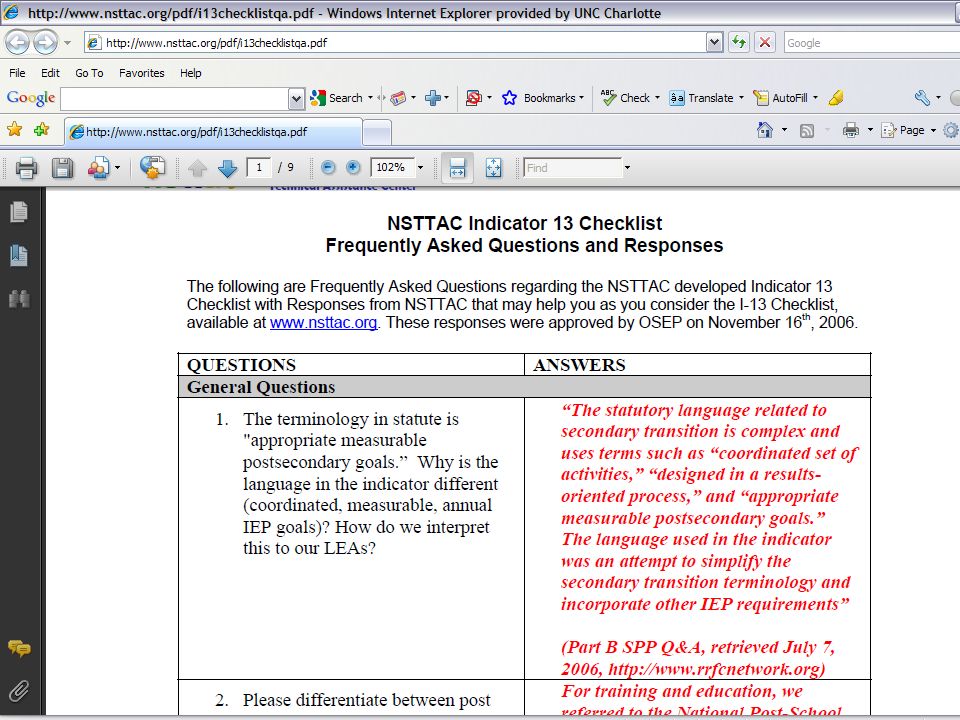
Task: Open the Find options dropdown arrow
Action: (x=627, y=167)
